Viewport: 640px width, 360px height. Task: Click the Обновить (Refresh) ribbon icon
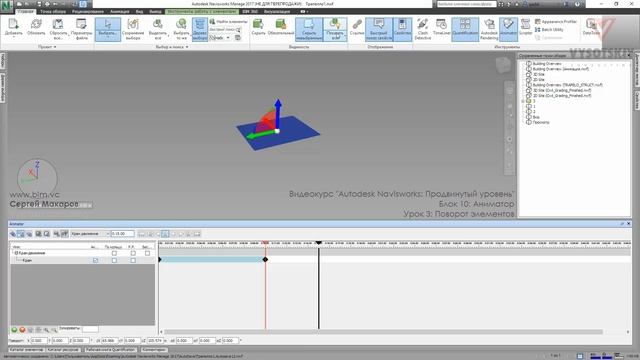pos(36,28)
